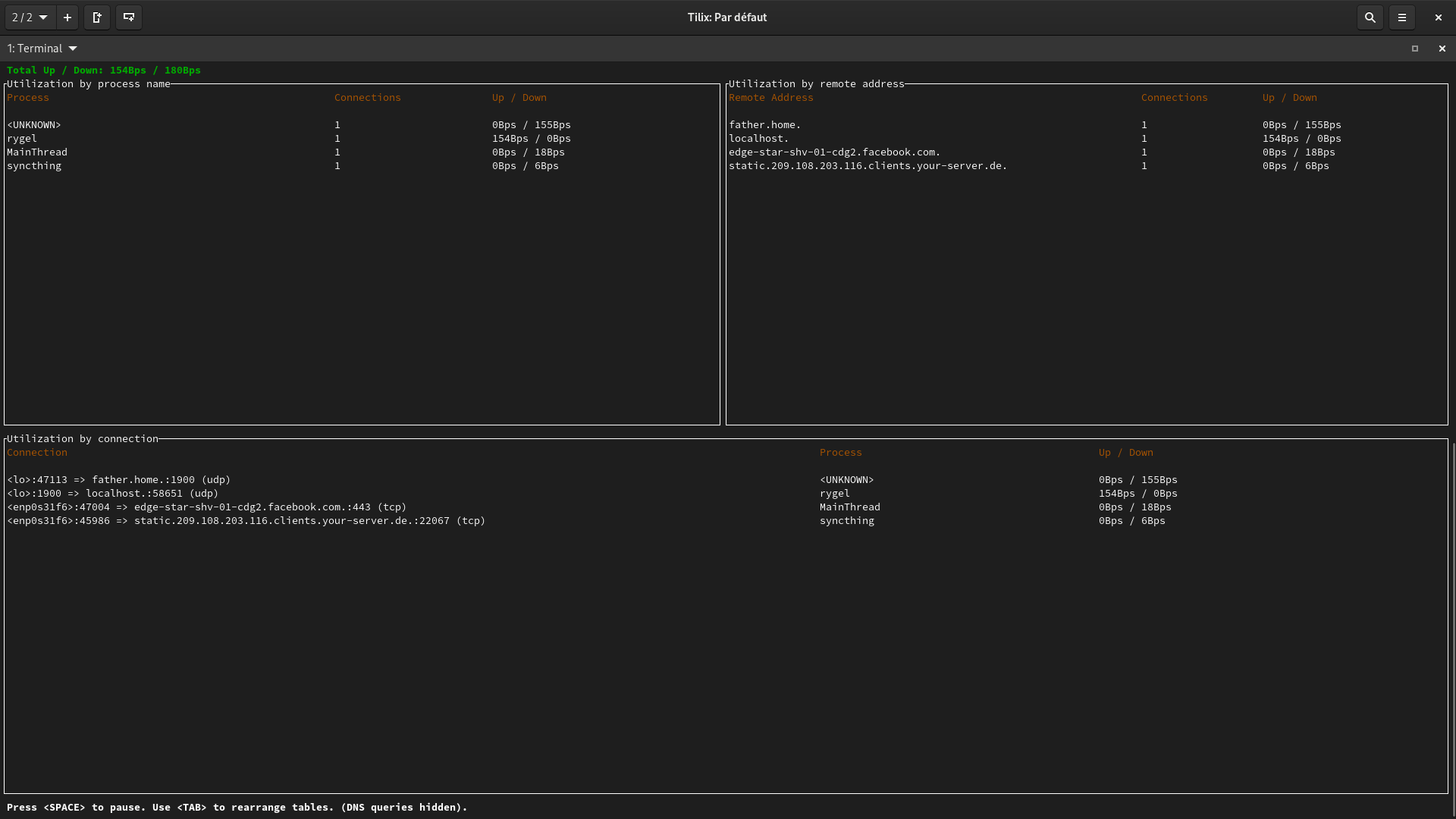Screen dimensions: 1456x819
Task: Select the syncthing row in process table
Action: click(x=34, y=166)
